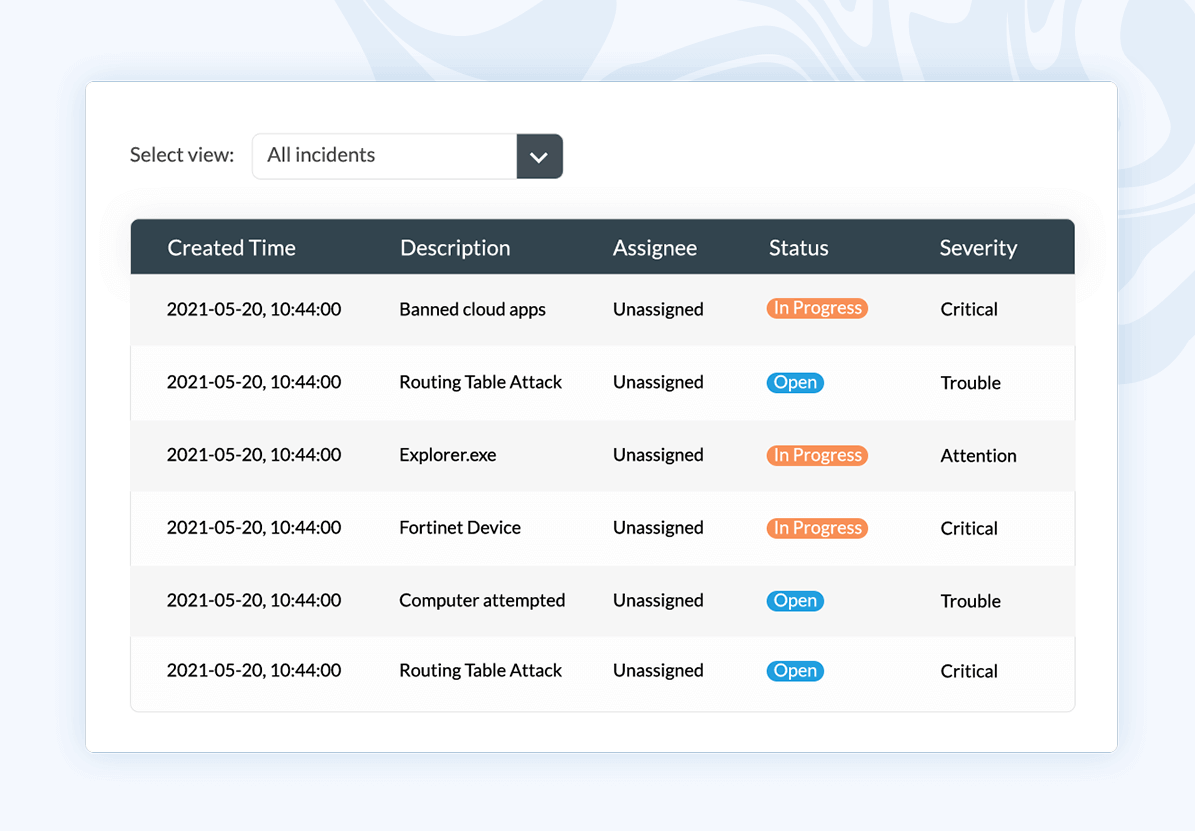The height and width of the screenshot is (831, 1195).
Task: Click Open badge for Computer attempted
Action: coord(795,601)
